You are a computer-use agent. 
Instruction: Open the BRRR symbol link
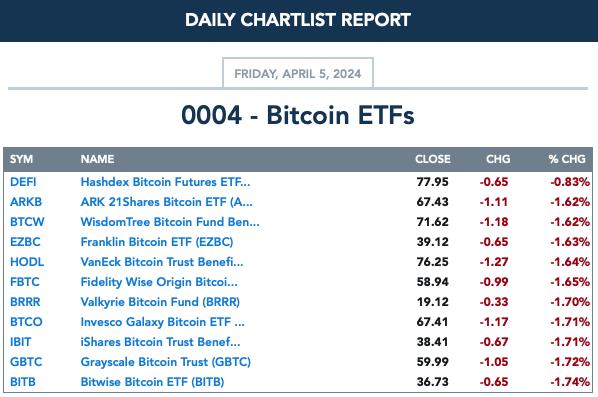pyautogui.click(x=25, y=302)
